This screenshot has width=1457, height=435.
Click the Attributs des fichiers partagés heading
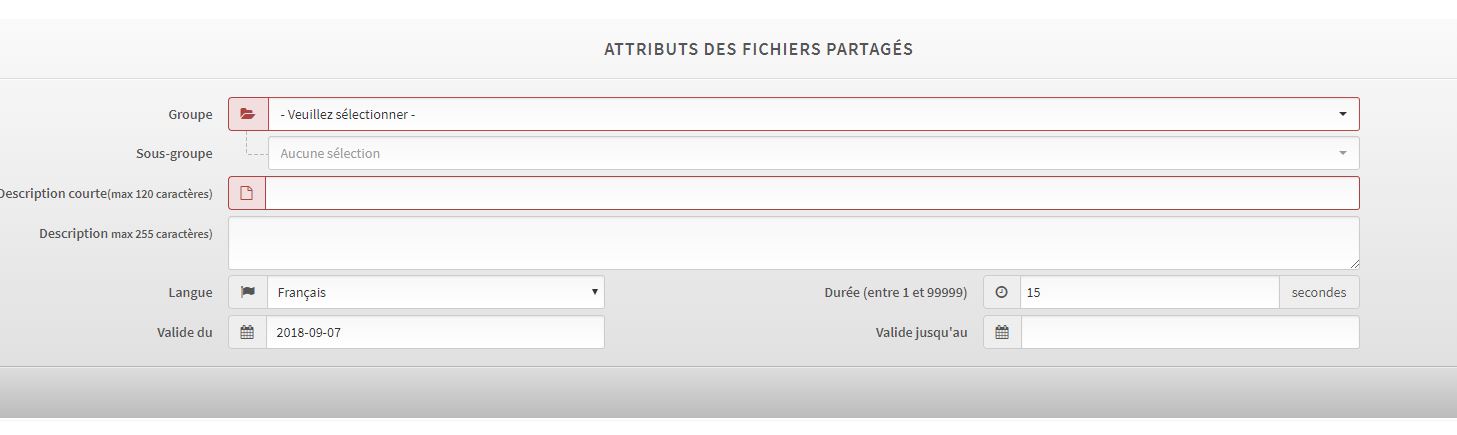pos(758,49)
